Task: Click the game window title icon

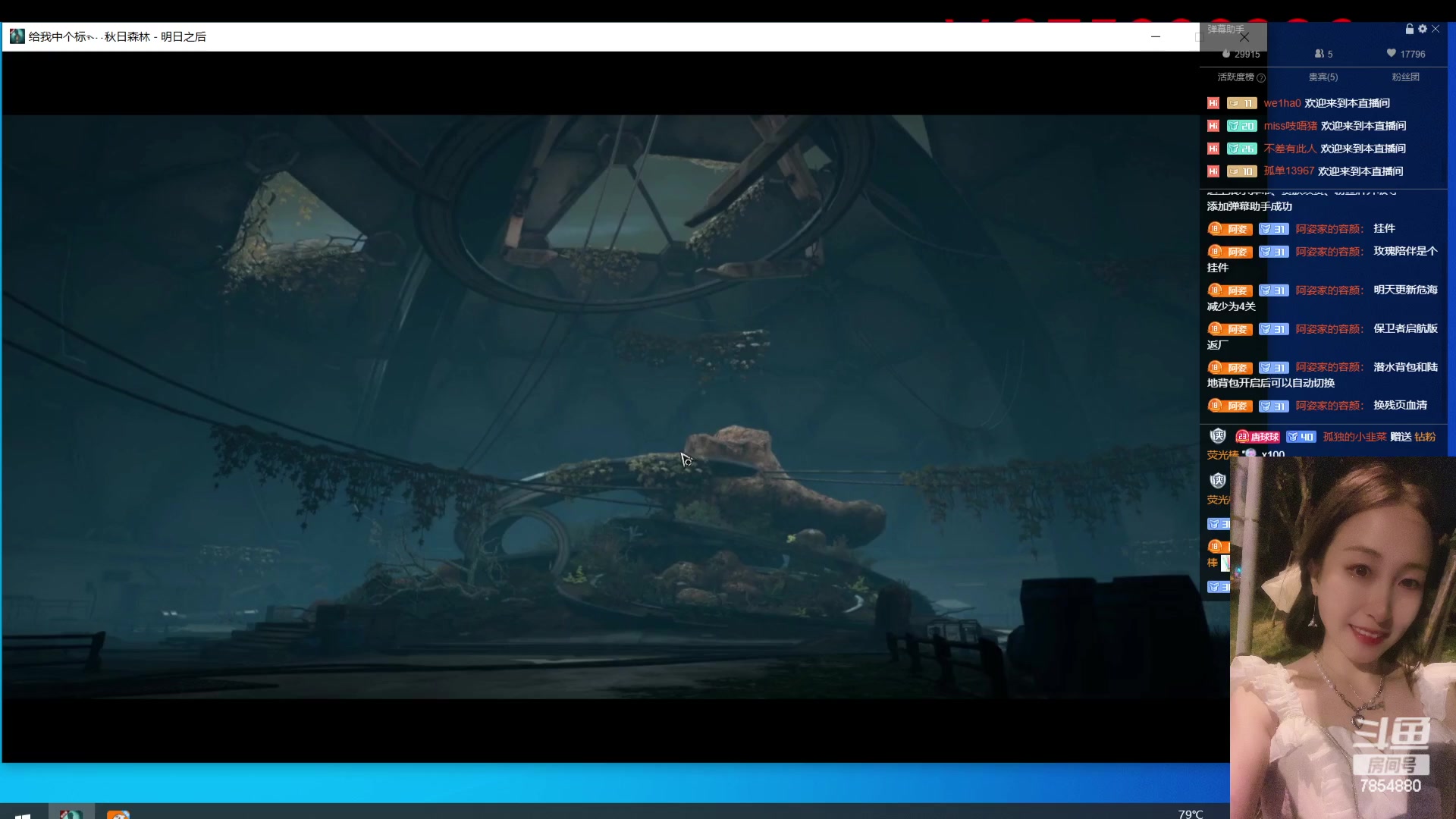Action: 17,36
